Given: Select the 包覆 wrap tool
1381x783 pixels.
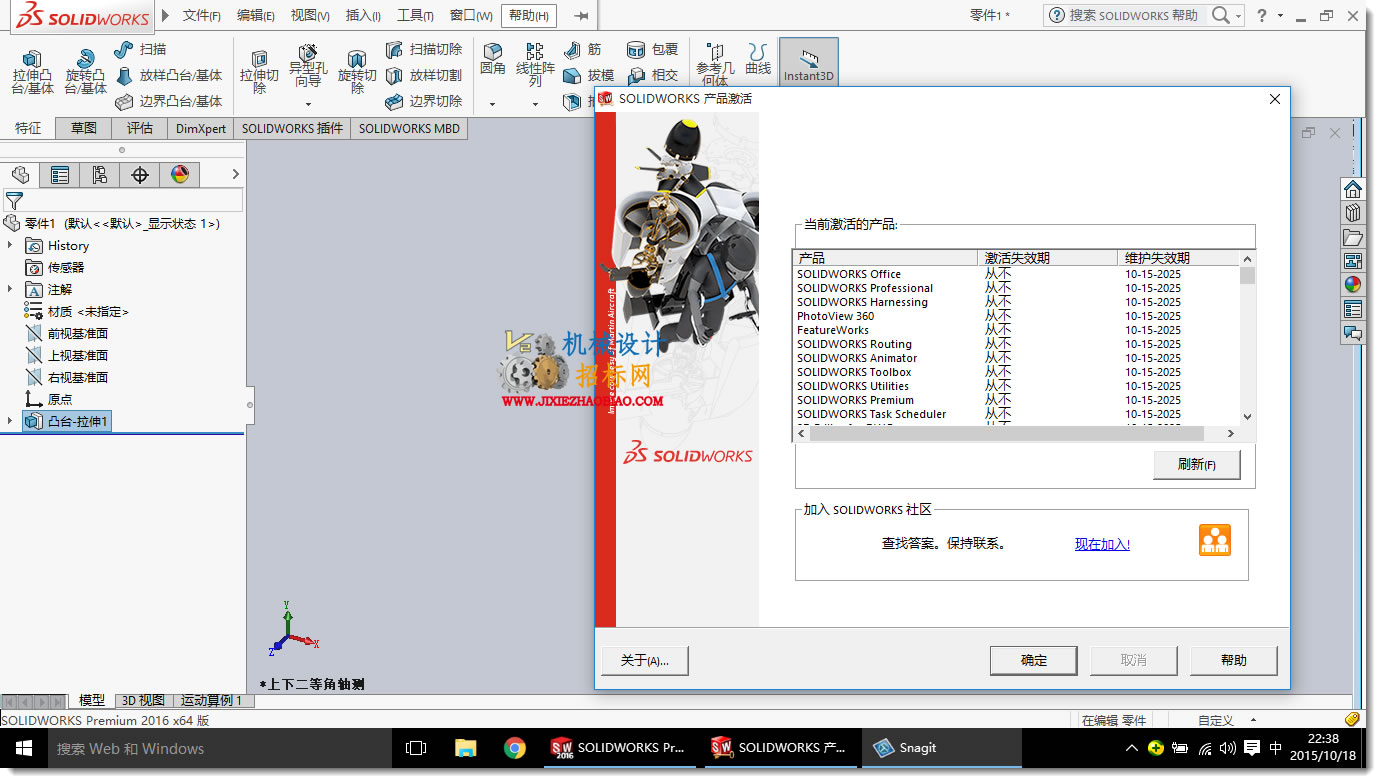Looking at the screenshot, I should (652, 49).
